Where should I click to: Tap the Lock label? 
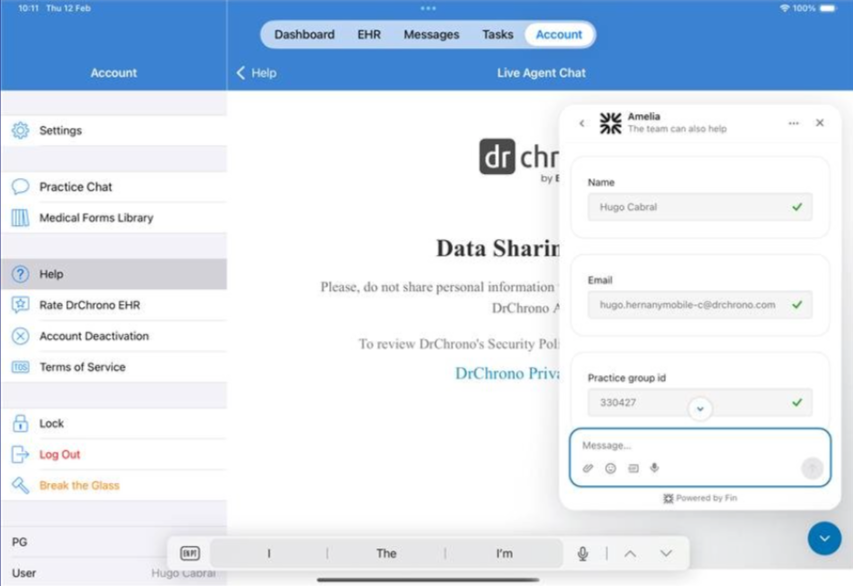(x=52, y=423)
